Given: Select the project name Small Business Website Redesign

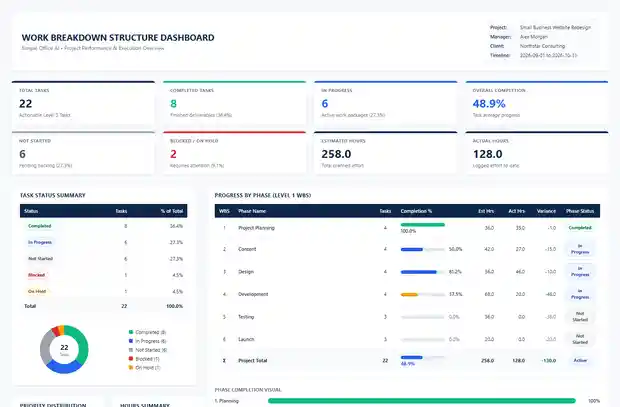Looking at the screenshot, I should [x=555, y=27].
